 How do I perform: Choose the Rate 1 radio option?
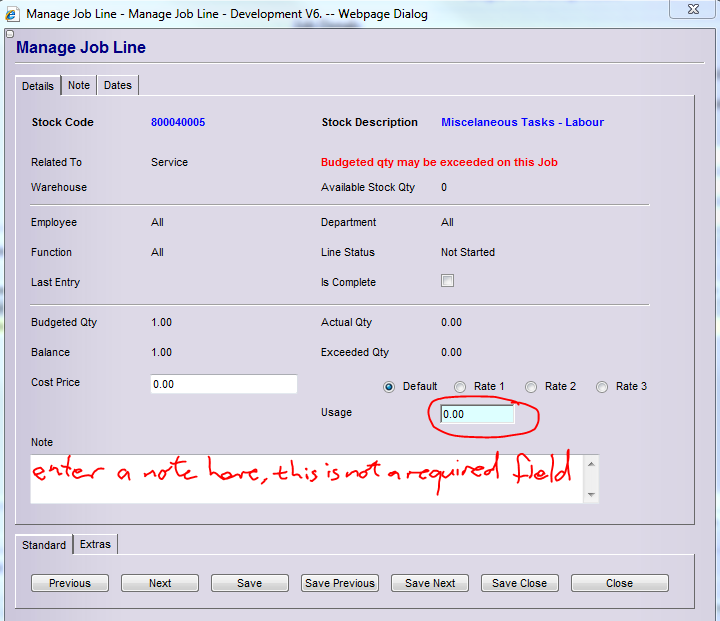coord(460,387)
